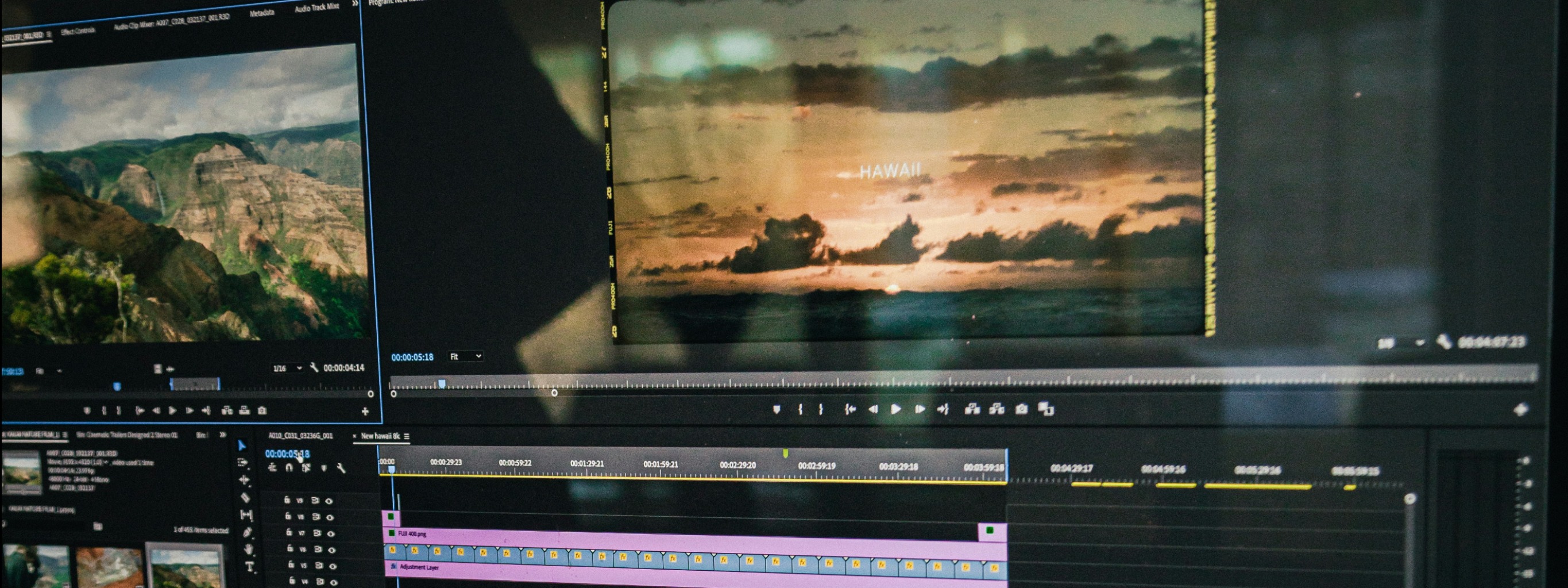The height and width of the screenshot is (588, 1568).
Task: Expand the source panel overflow chevrons
Action: [355, 3]
